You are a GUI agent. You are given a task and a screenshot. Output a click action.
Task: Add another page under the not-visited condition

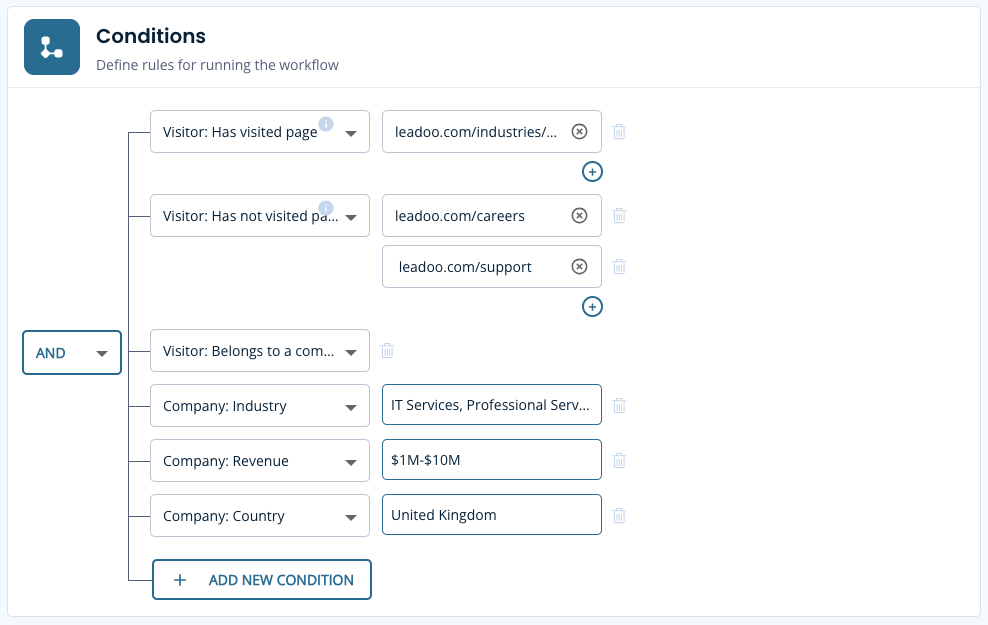[x=592, y=306]
